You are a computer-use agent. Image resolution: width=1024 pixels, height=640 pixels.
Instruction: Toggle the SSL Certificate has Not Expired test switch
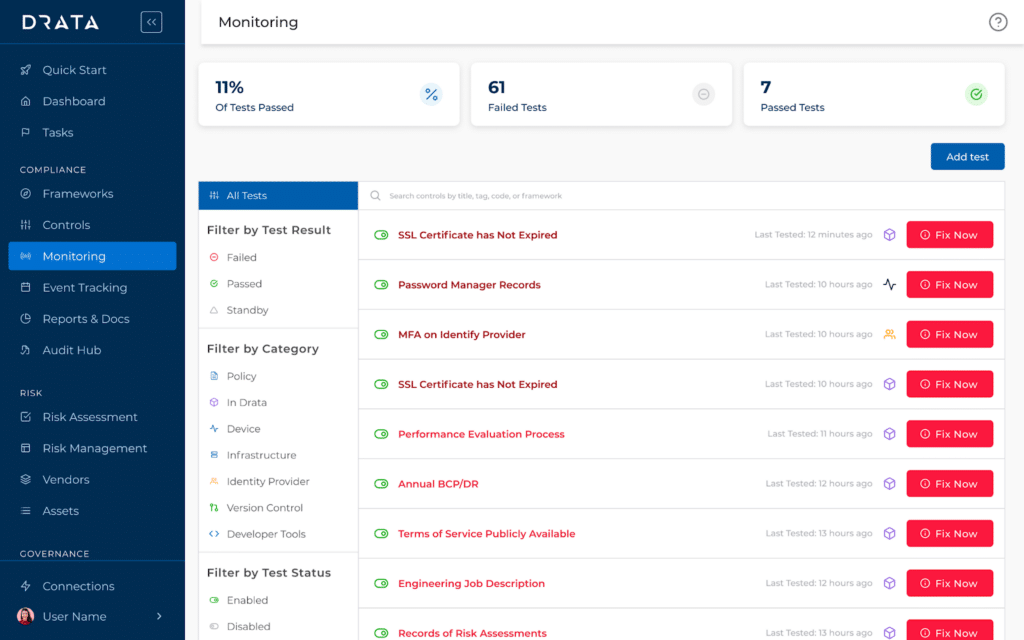381,235
